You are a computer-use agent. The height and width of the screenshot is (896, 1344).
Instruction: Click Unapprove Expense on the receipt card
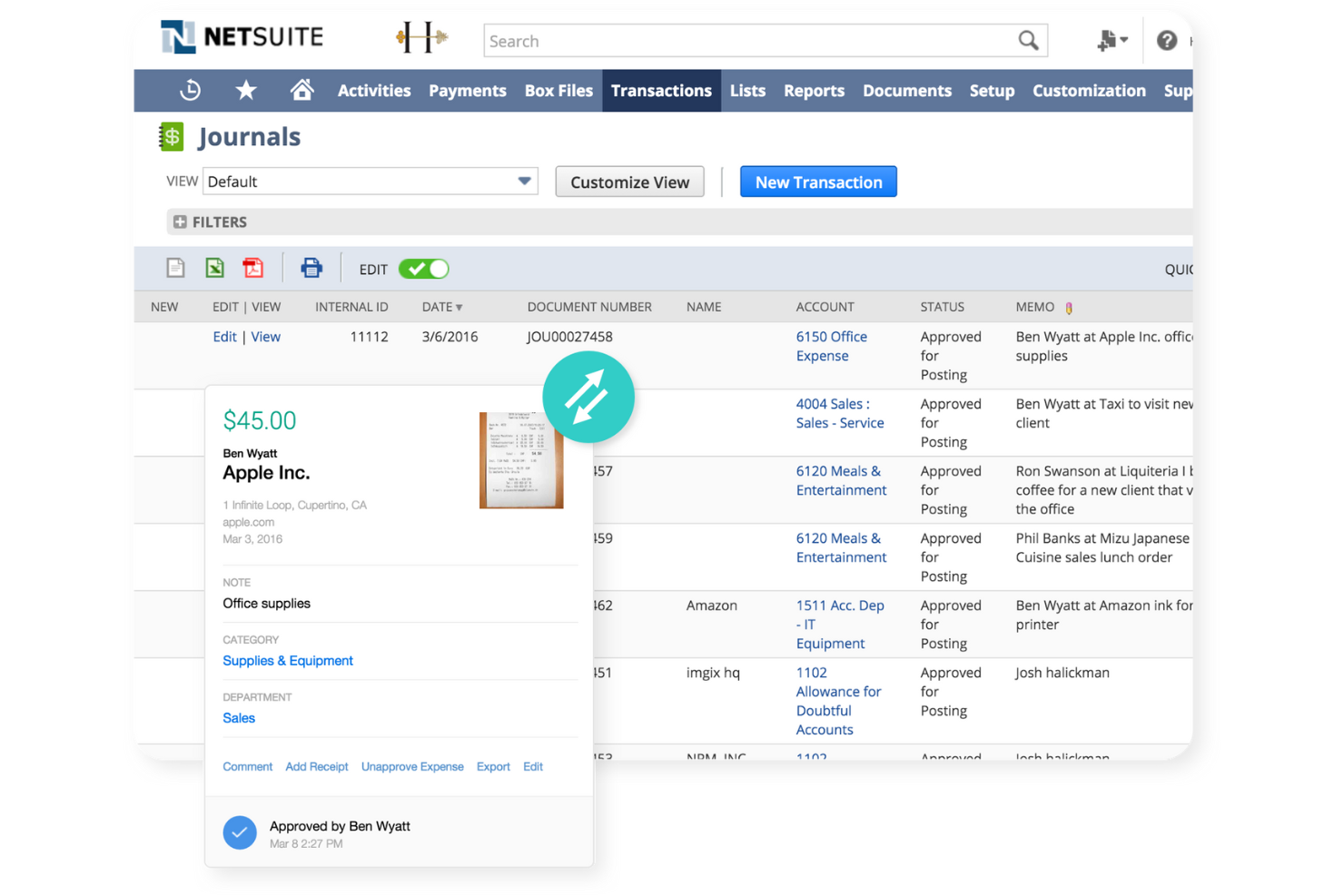412,766
